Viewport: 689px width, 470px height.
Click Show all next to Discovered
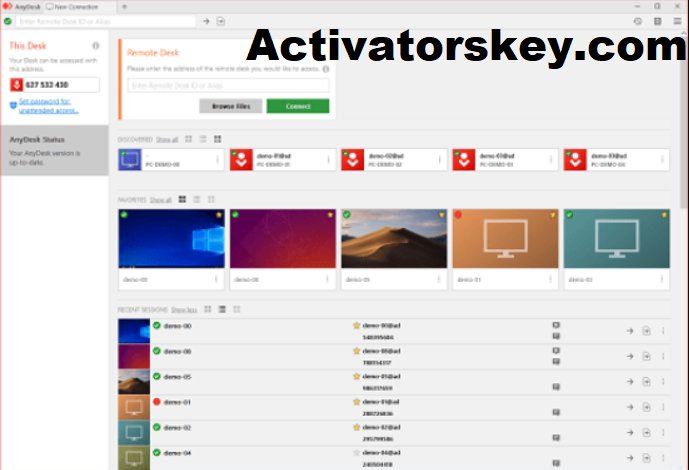click(167, 140)
